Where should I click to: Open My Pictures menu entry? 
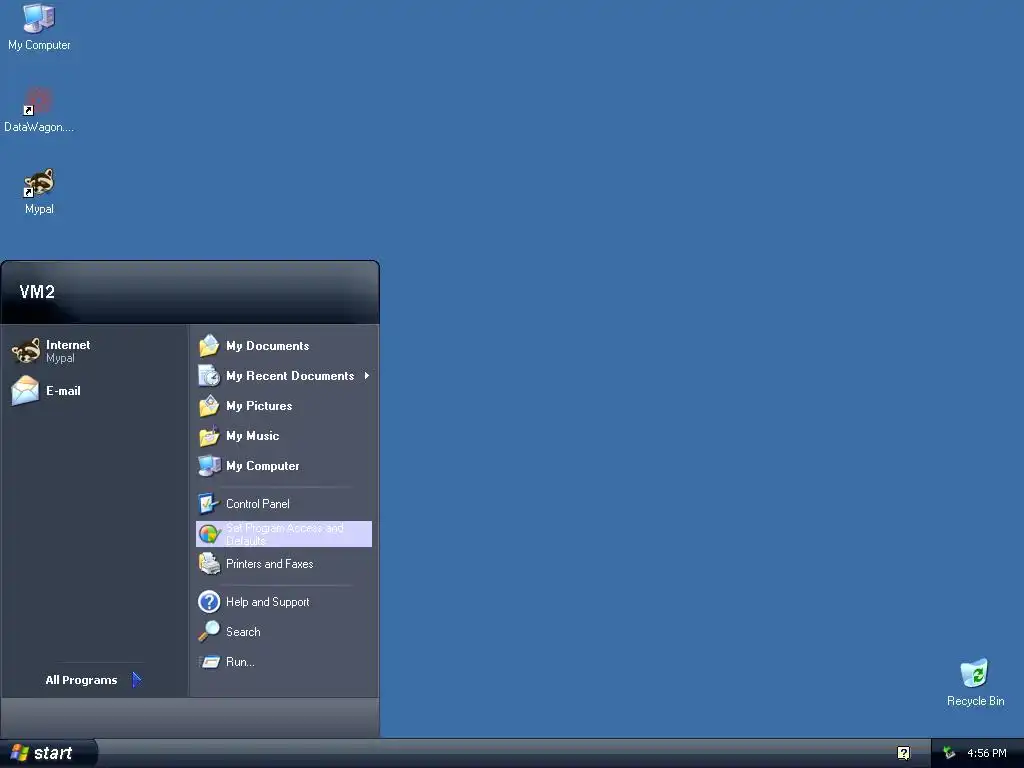click(284, 406)
